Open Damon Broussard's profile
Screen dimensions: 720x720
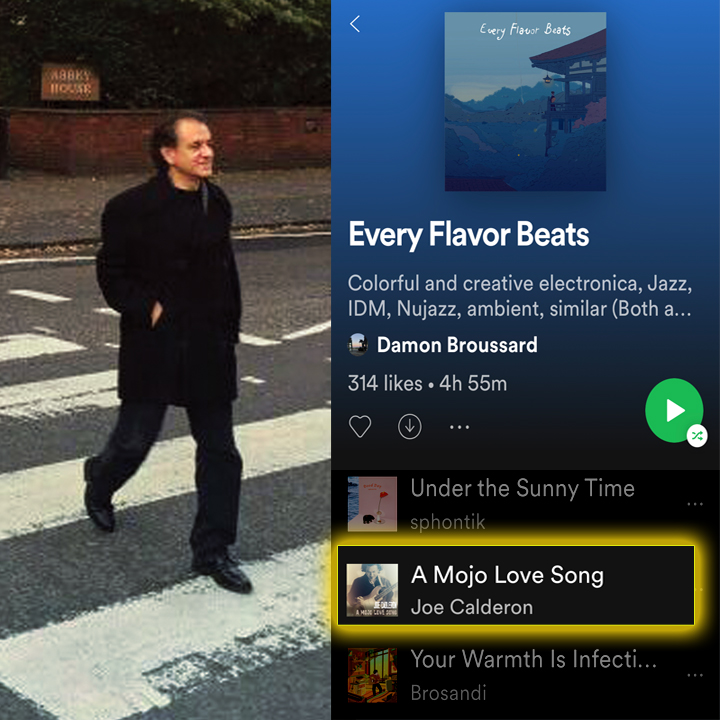pyautogui.click(x=457, y=345)
